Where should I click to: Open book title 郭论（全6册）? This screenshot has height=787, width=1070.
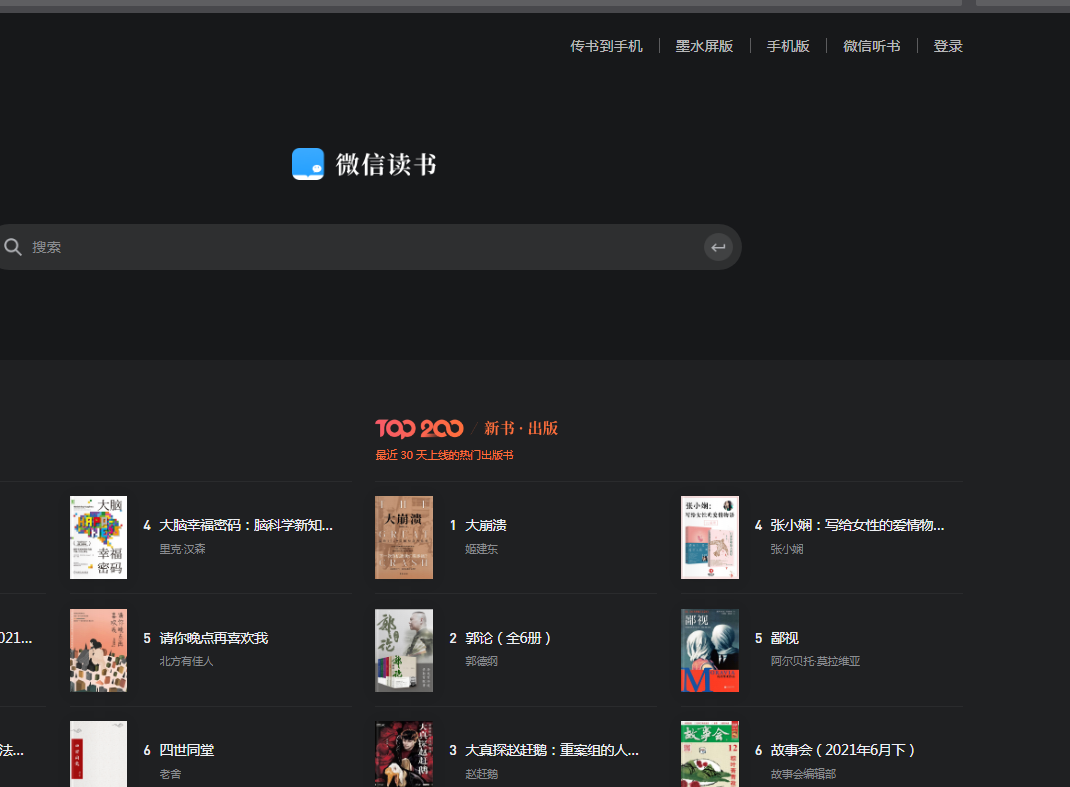tap(508, 638)
